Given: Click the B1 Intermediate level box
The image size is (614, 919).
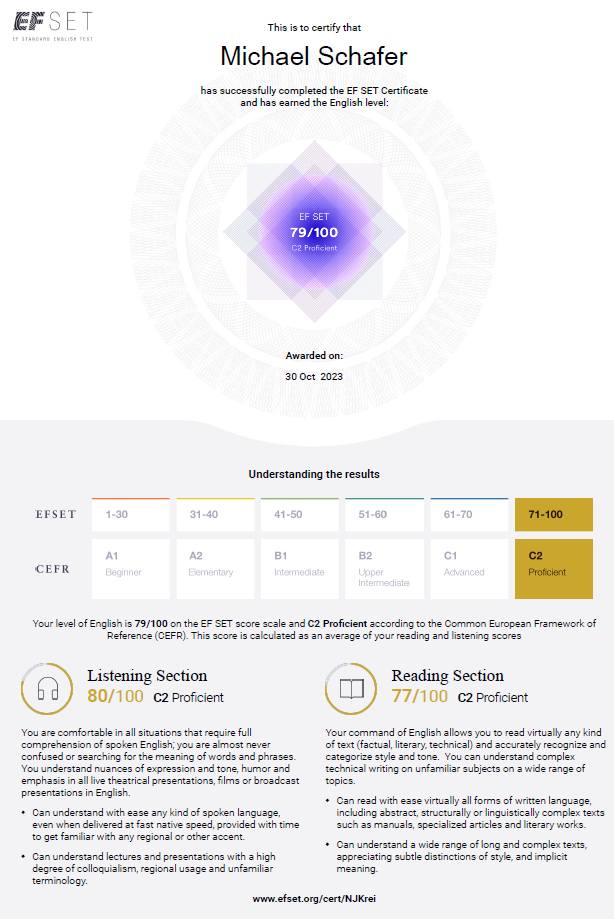Looking at the screenshot, I should (x=299, y=569).
